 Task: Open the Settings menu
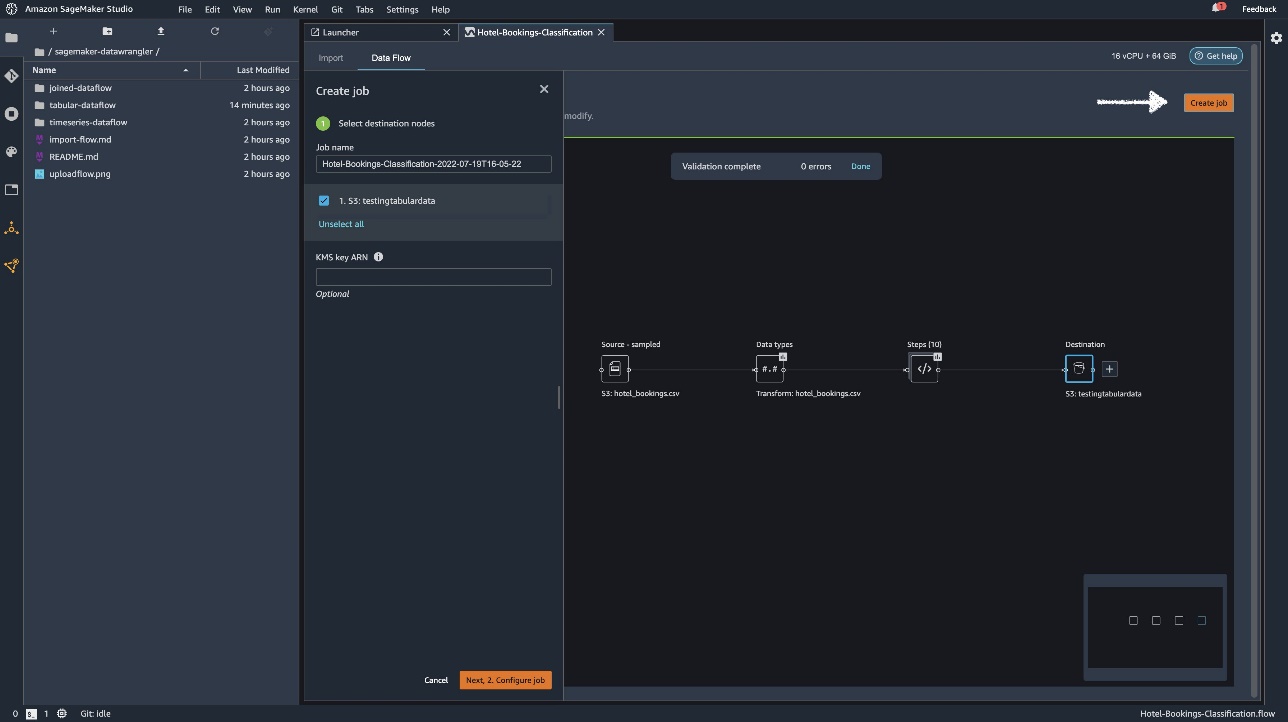pyautogui.click(x=402, y=9)
